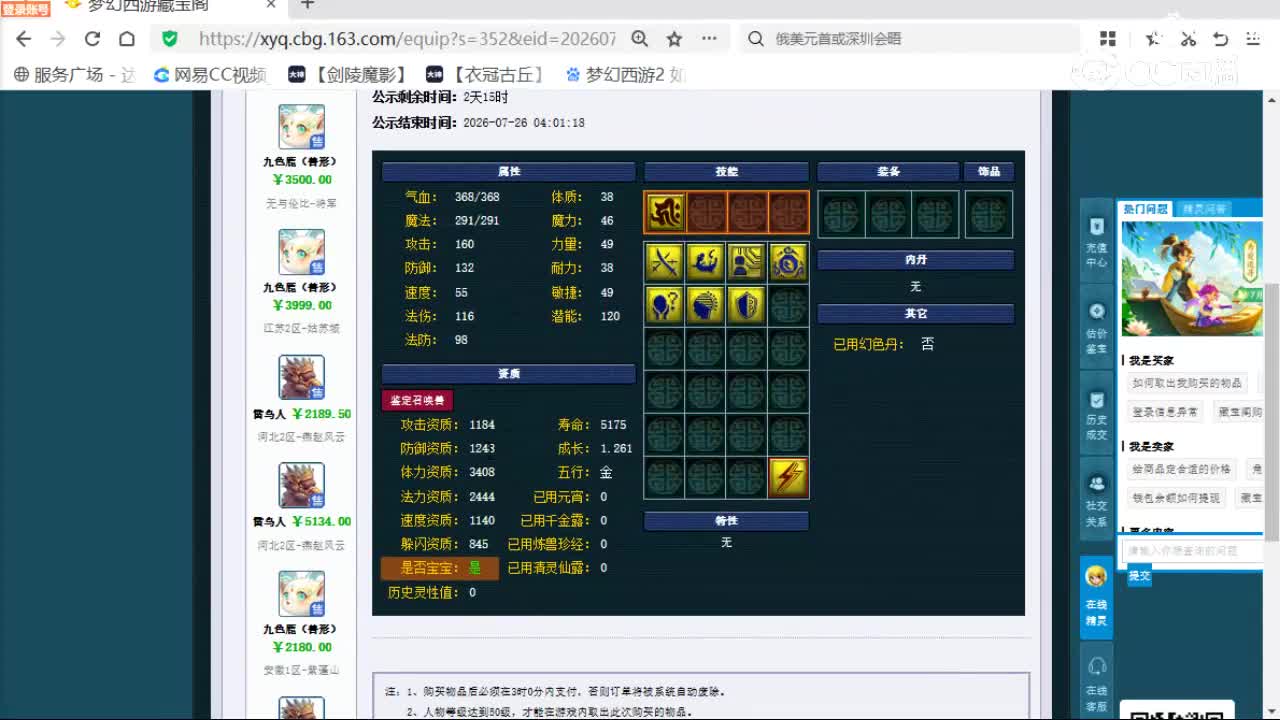
Task: Select the seated-figure skill icon
Action: click(x=746, y=262)
